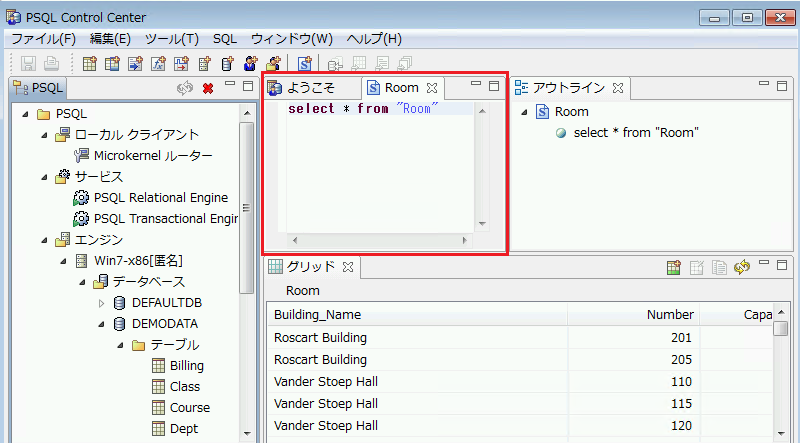Select the Room editor tab
The width and height of the screenshot is (800, 443).
point(401,88)
